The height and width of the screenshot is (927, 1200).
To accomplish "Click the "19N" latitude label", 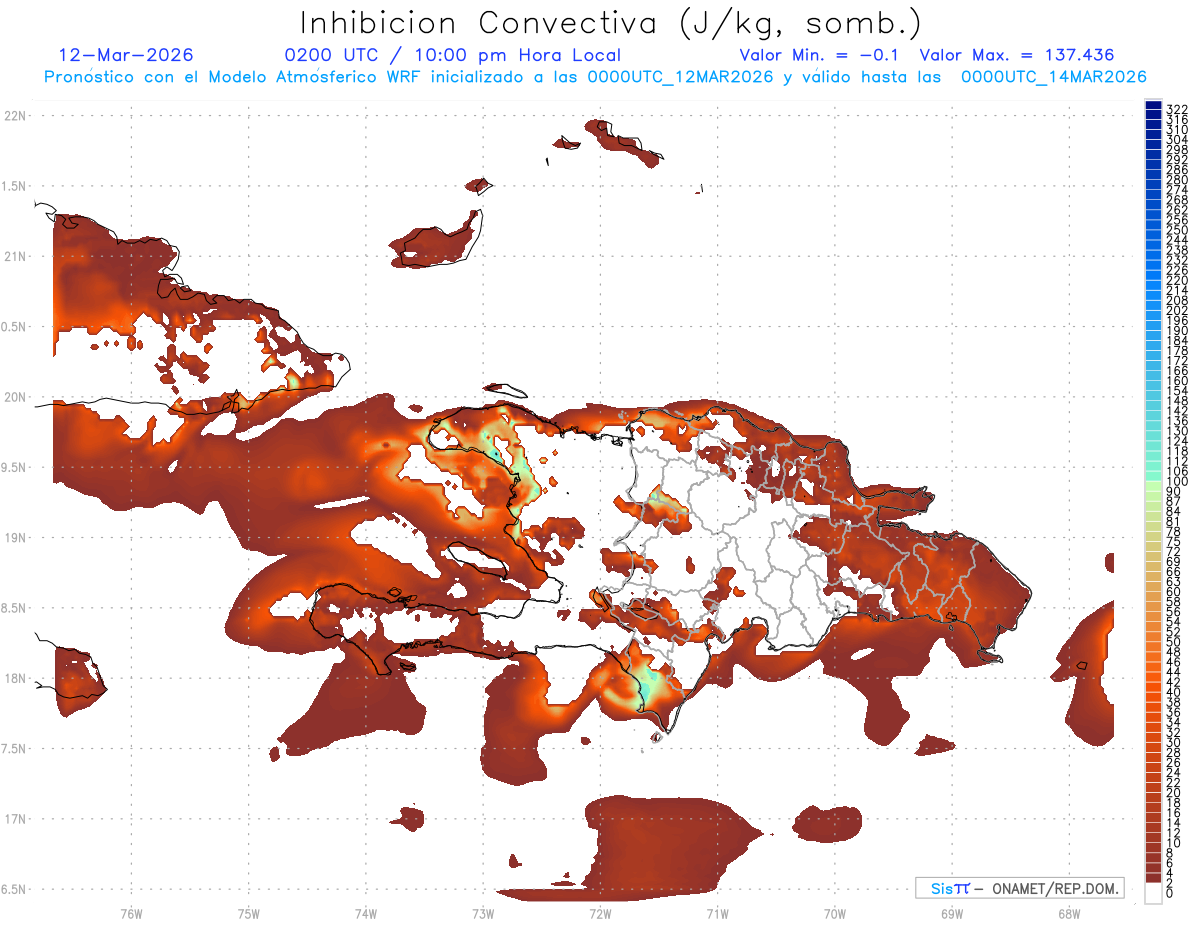I will click(x=14, y=537).
